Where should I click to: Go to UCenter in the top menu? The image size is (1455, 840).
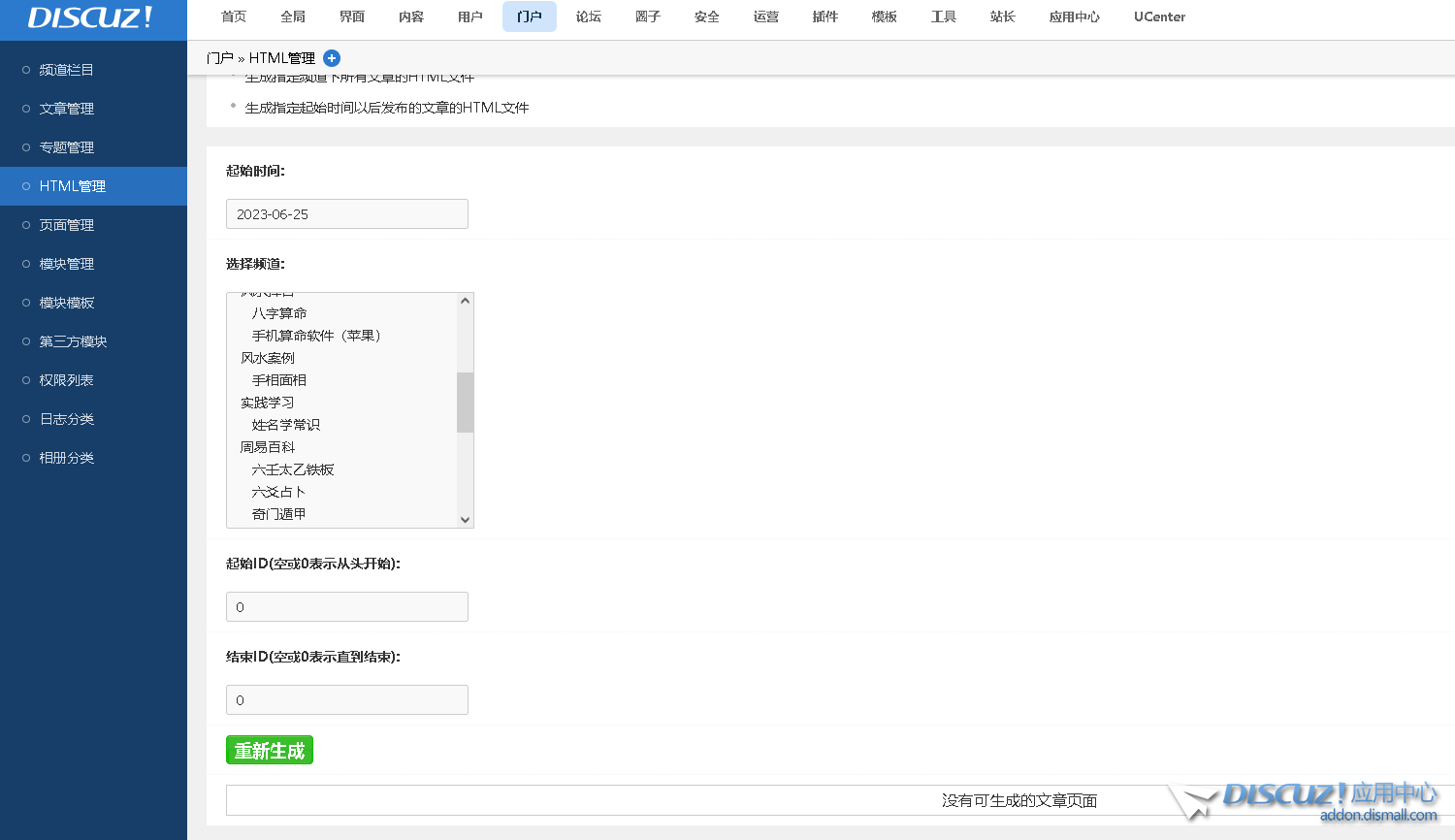pyautogui.click(x=1159, y=16)
